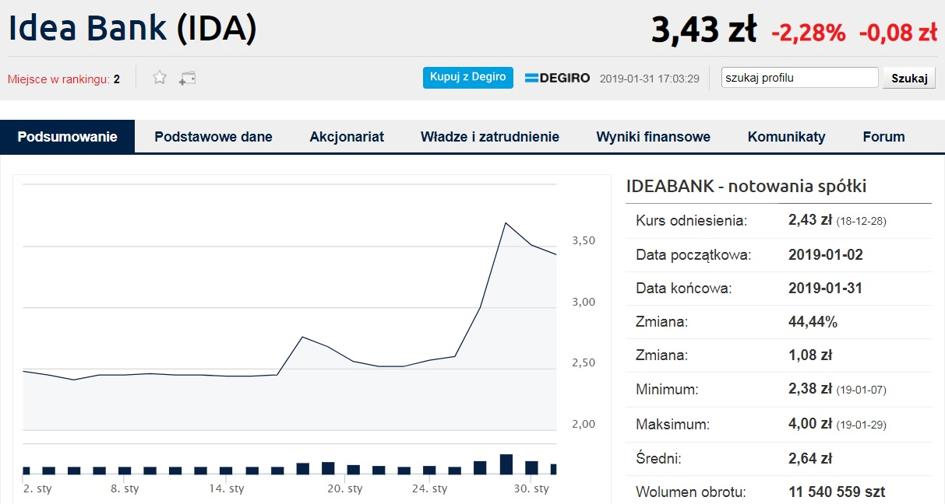Focus the szukaj profilu search field

pos(799,78)
